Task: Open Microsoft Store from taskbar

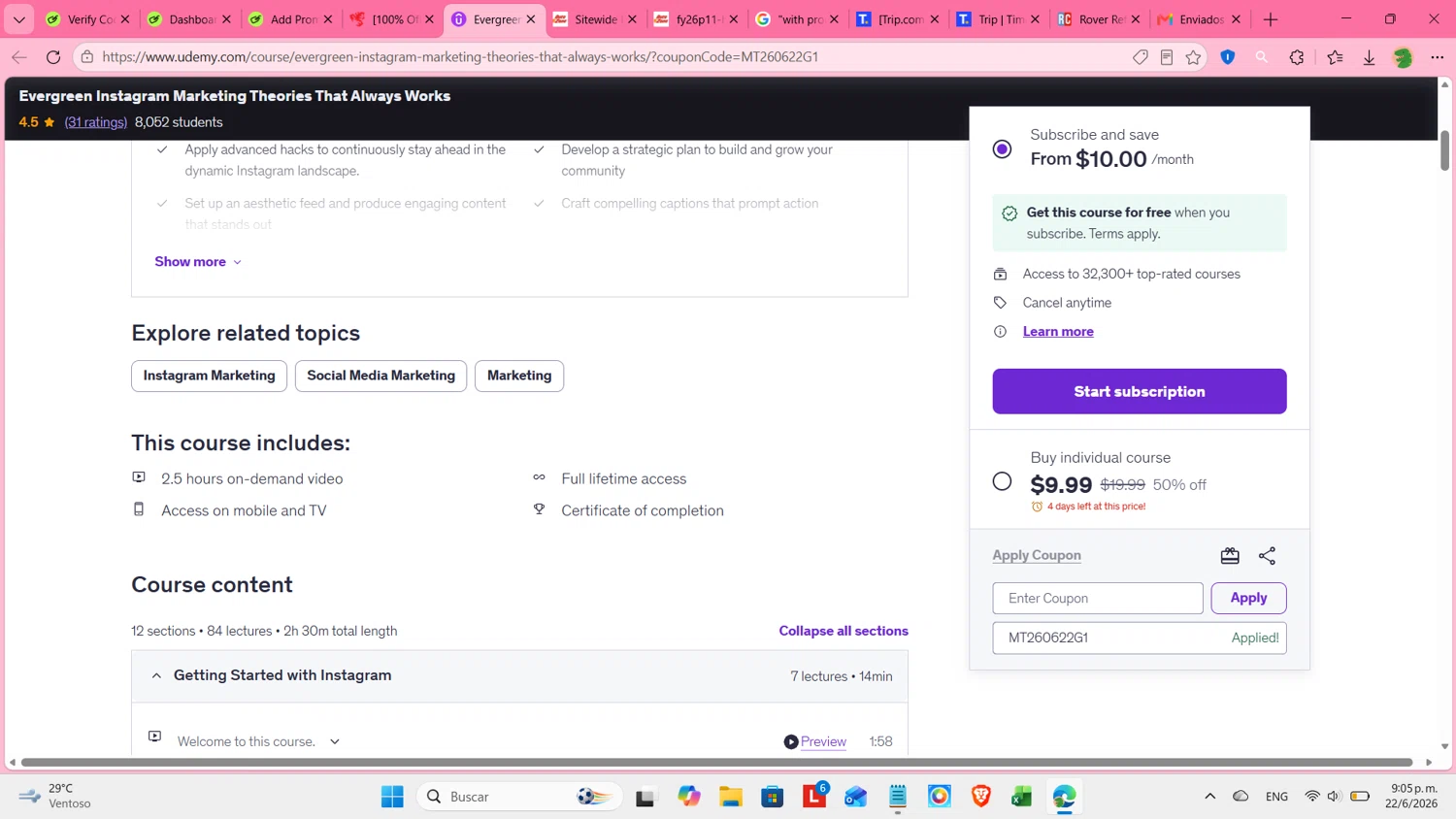Action: tap(773, 797)
